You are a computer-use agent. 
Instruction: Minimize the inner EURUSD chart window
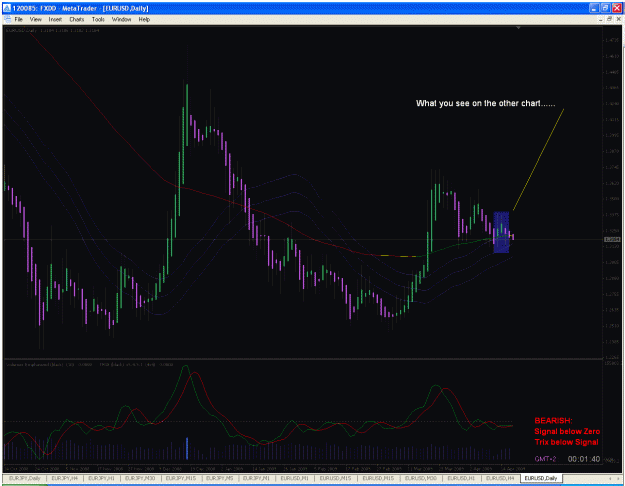[601, 20]
